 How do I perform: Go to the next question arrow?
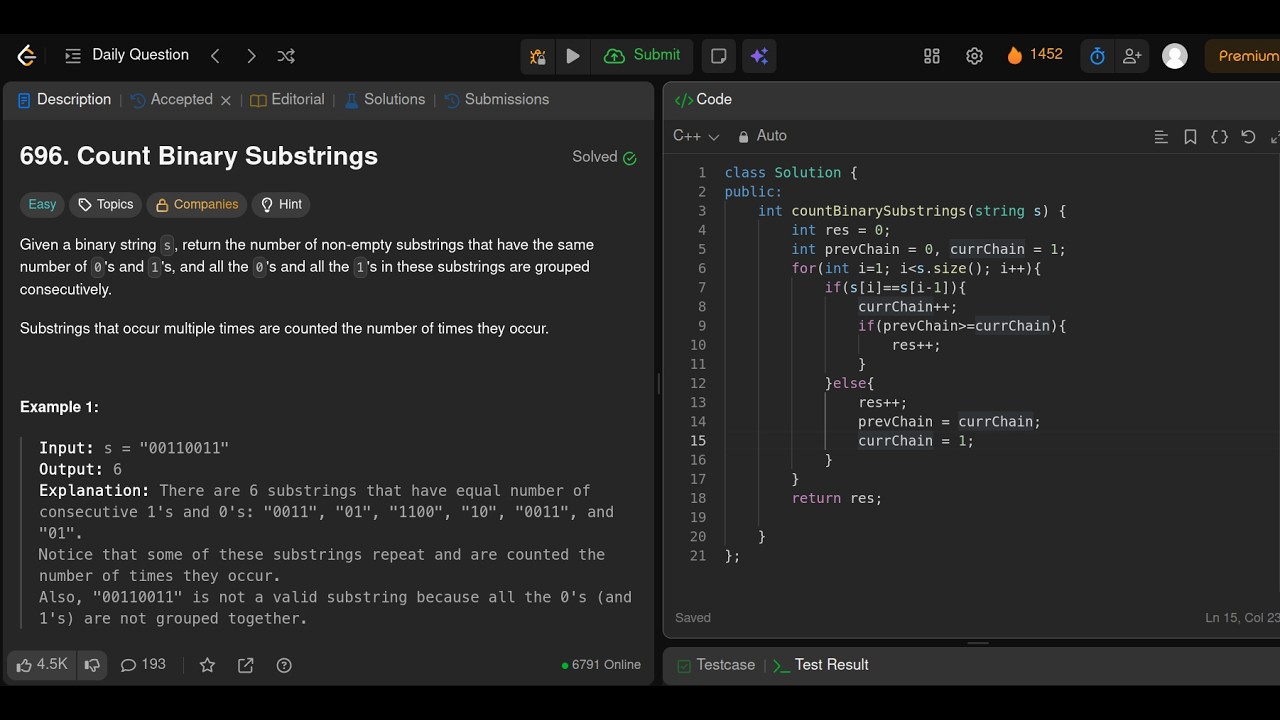251,56
